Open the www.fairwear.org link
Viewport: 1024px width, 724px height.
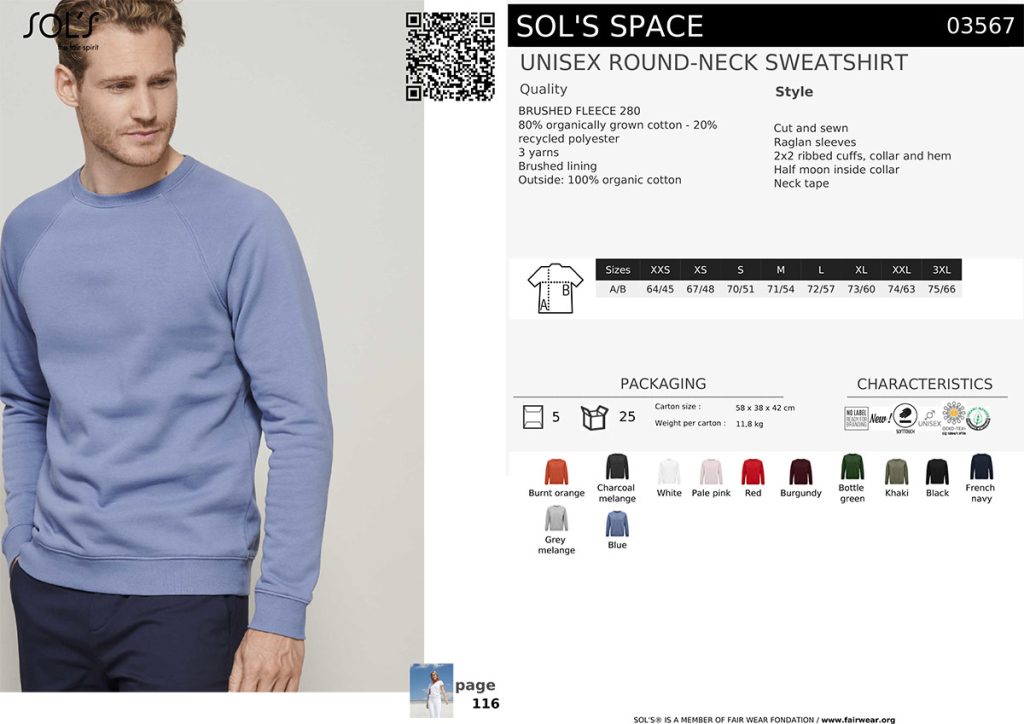coord(858,719)
